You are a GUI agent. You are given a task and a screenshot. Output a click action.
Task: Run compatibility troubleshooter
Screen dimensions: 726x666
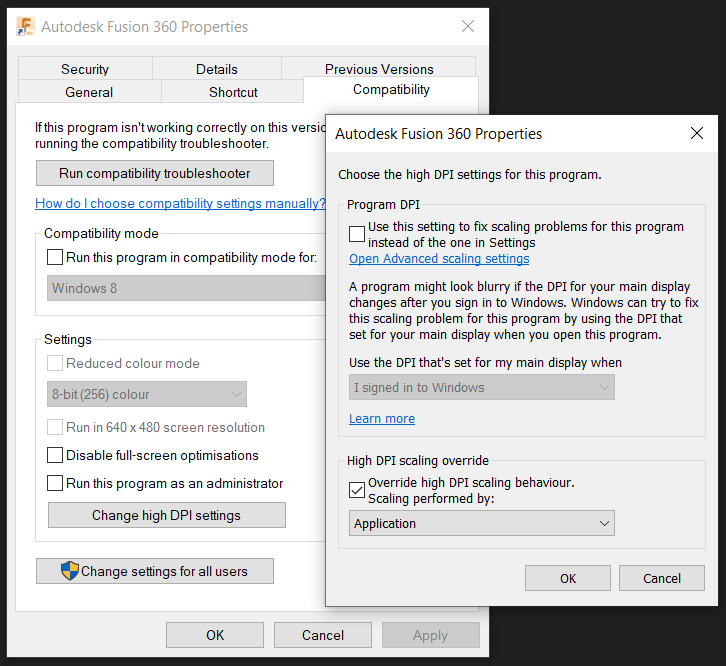(155, 173)
